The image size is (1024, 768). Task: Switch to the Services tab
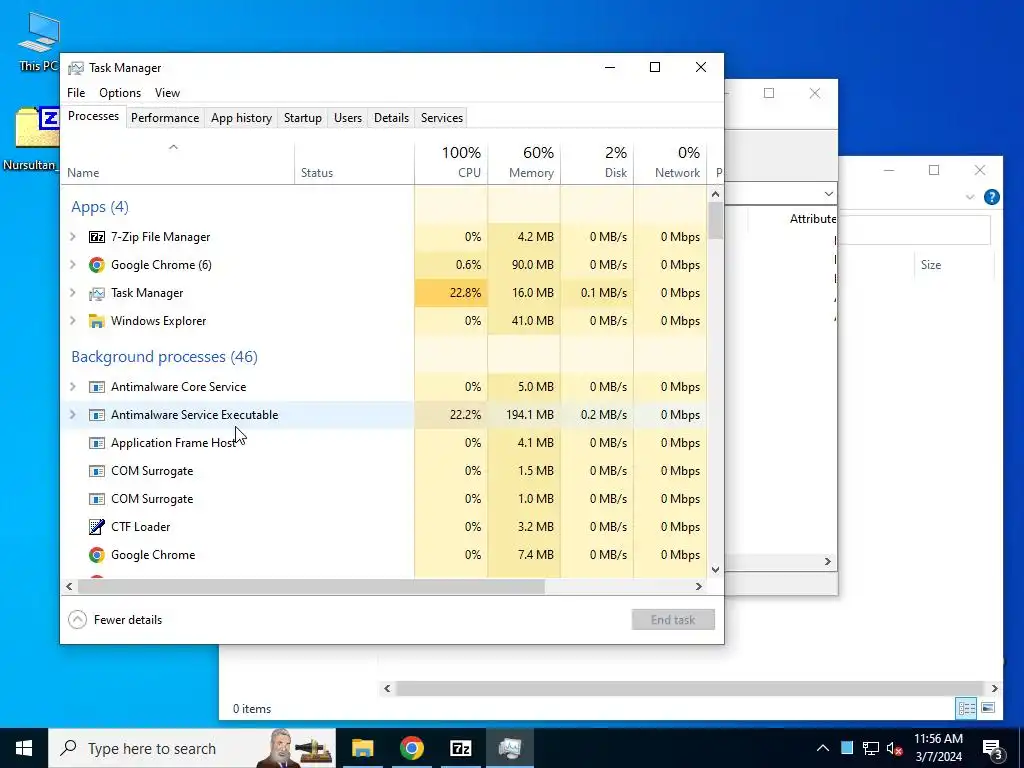point(441,118)
